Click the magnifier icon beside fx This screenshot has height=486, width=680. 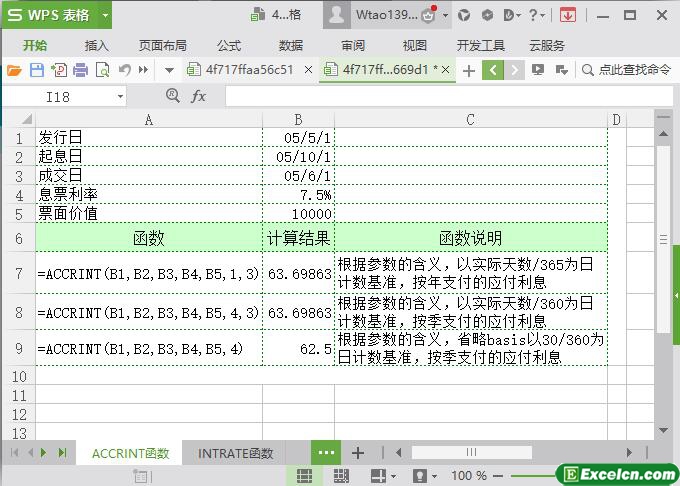pyautogui.click(x=173, y=96)
